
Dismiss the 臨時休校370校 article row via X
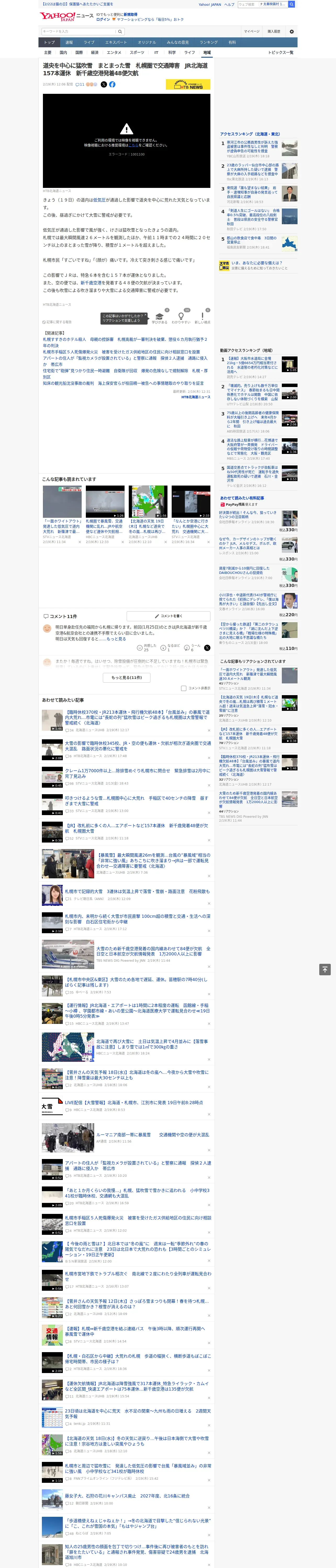(x=209, y=730)
